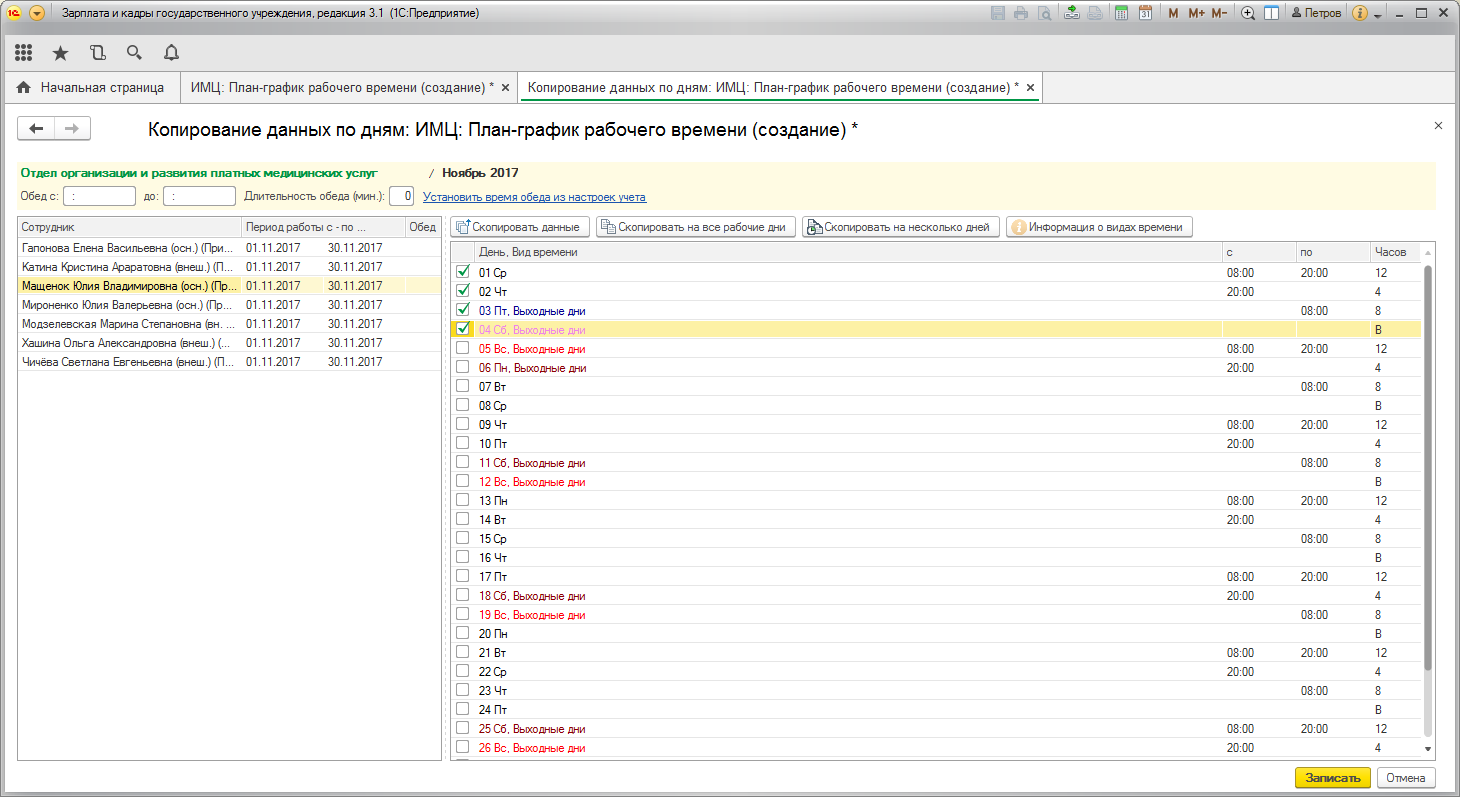Click link Установить время обеда из настроек учета
The width and height of the screenshot is (1460, 797).
click(x=534, y=197)
